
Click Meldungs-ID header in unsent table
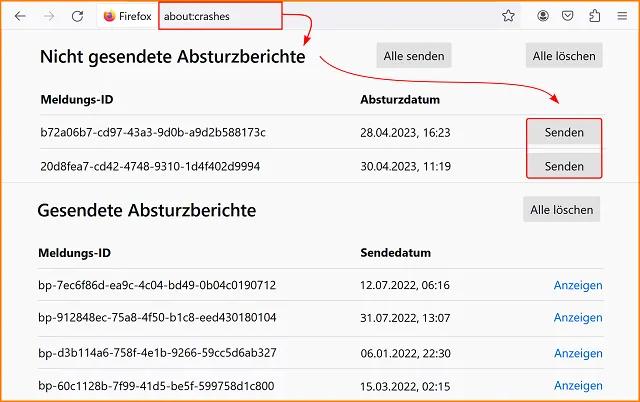(77, 100)
